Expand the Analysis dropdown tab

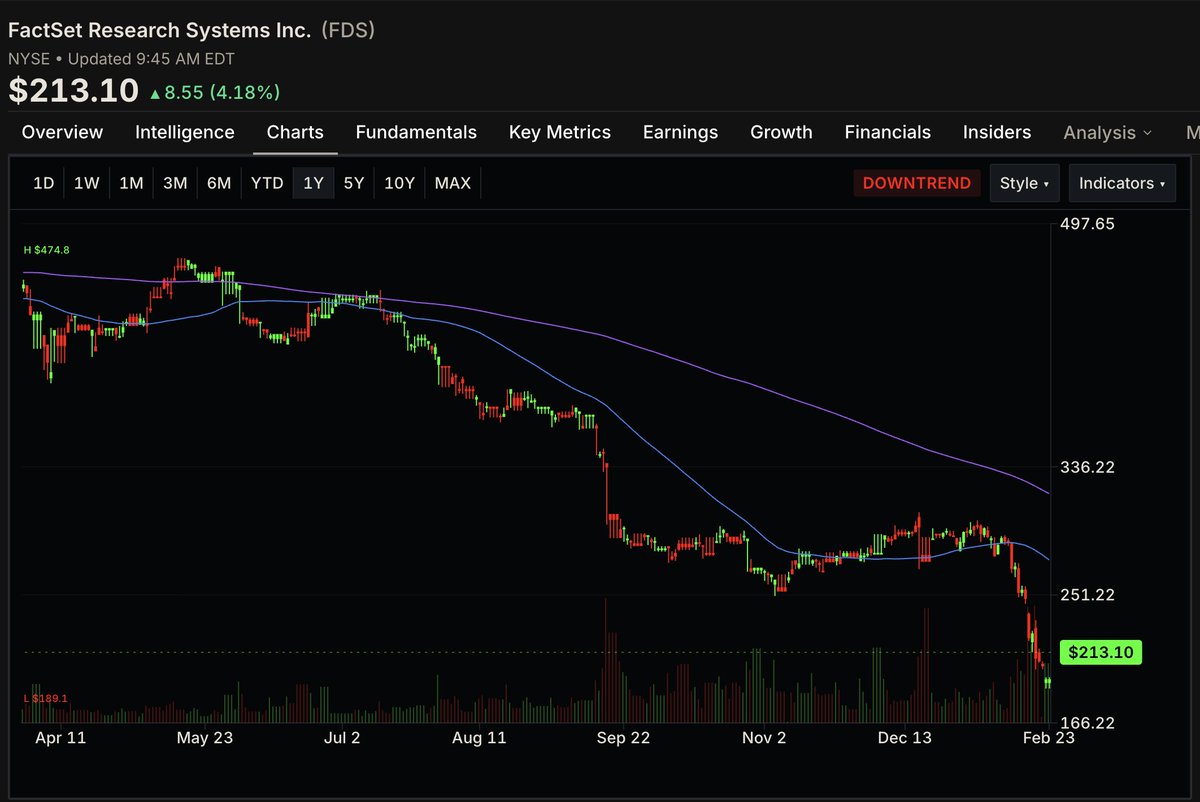1107,132
